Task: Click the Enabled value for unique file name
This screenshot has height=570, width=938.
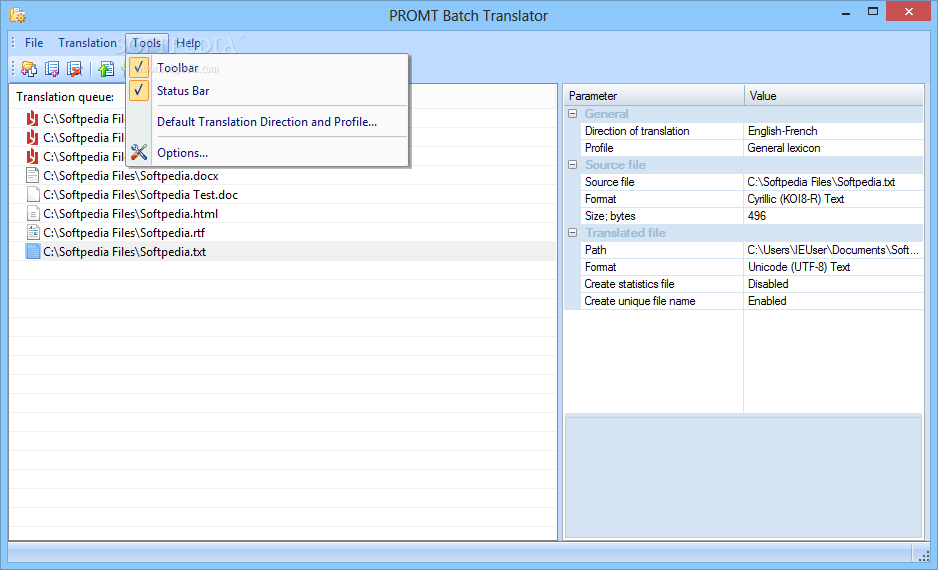Action: (x=767, y=301)
